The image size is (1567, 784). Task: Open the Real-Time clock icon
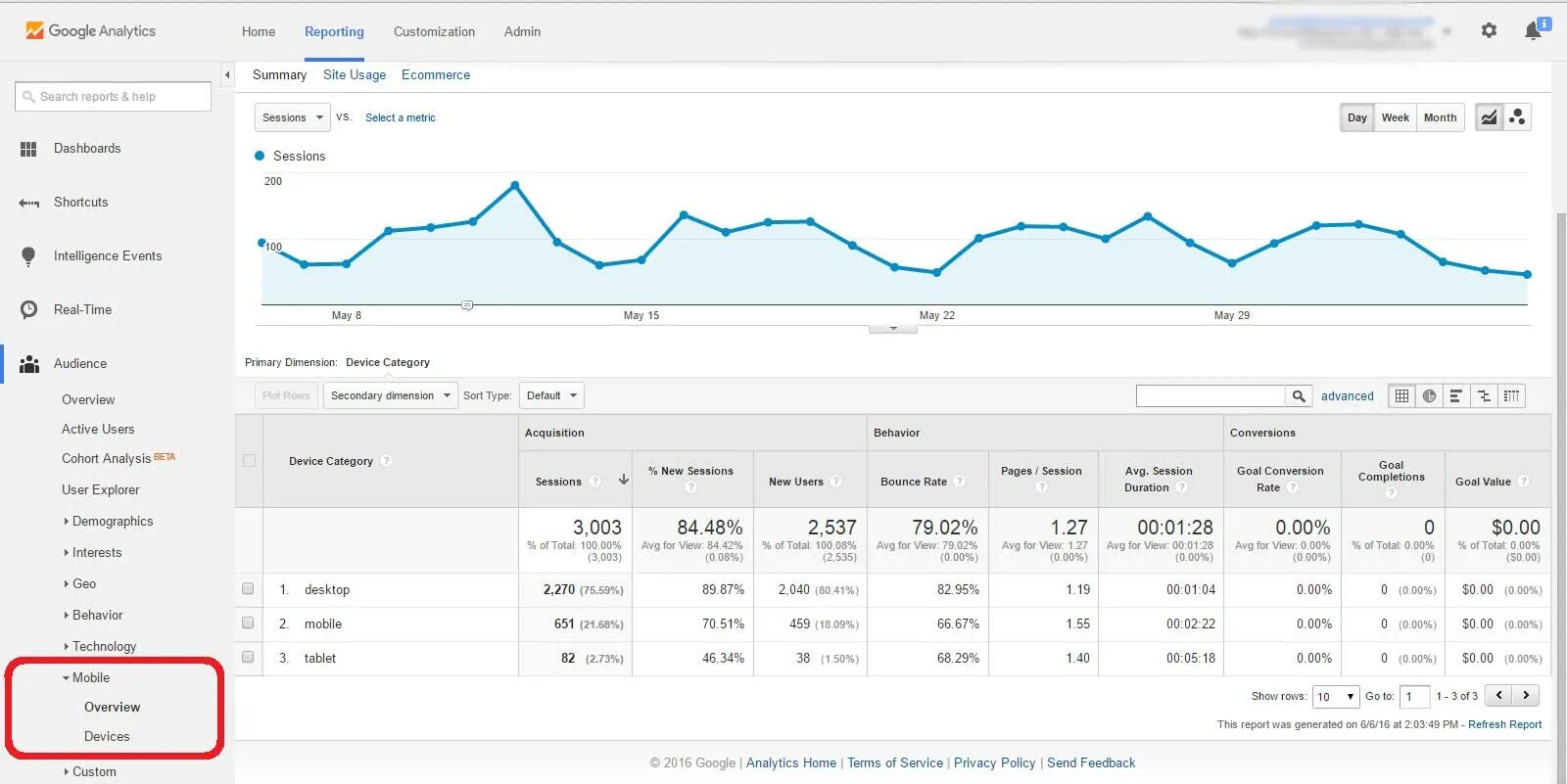[29, 310]
